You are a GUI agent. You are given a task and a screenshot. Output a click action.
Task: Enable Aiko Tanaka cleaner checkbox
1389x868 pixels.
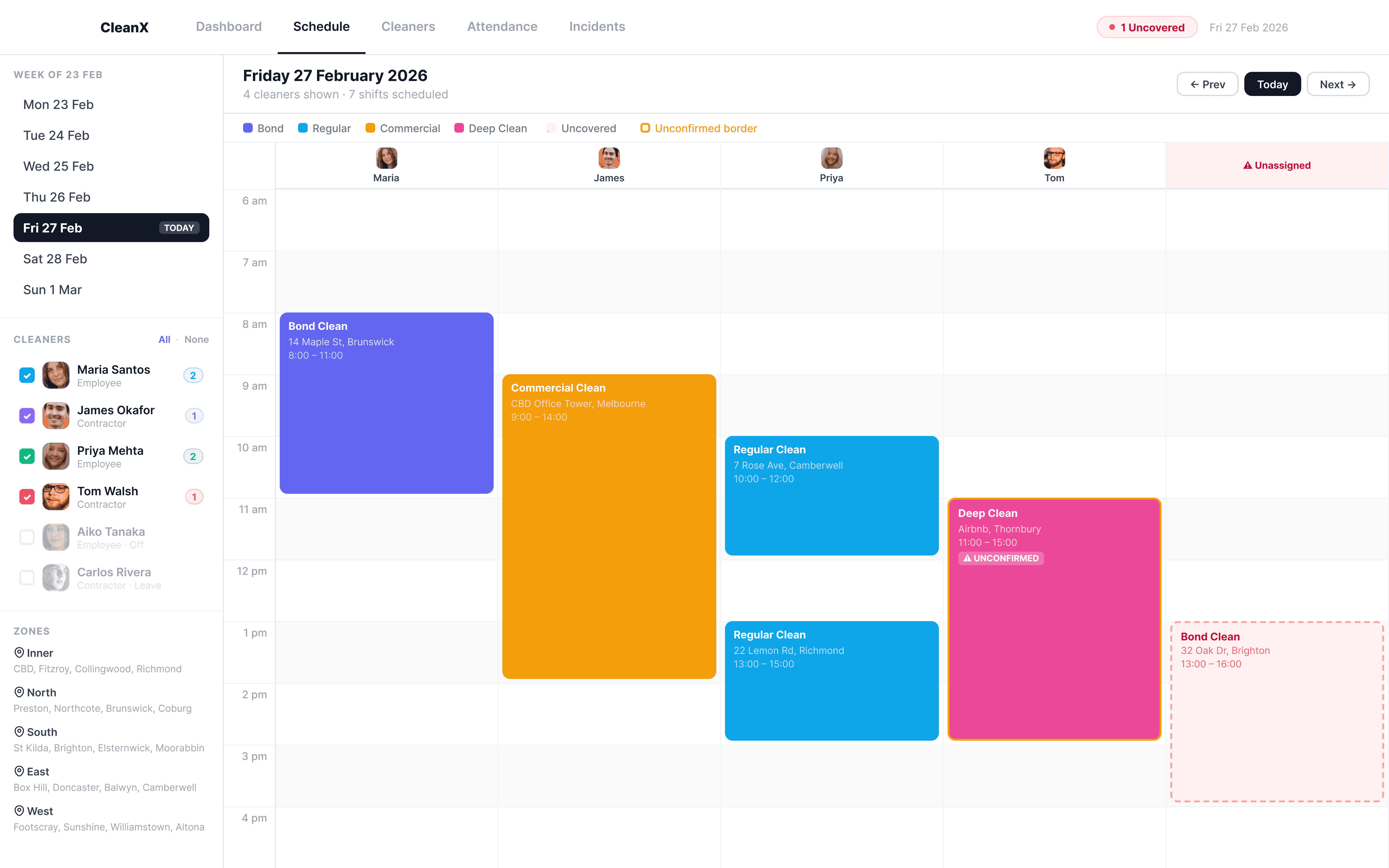pyautogui.click(x=27, y=537)
